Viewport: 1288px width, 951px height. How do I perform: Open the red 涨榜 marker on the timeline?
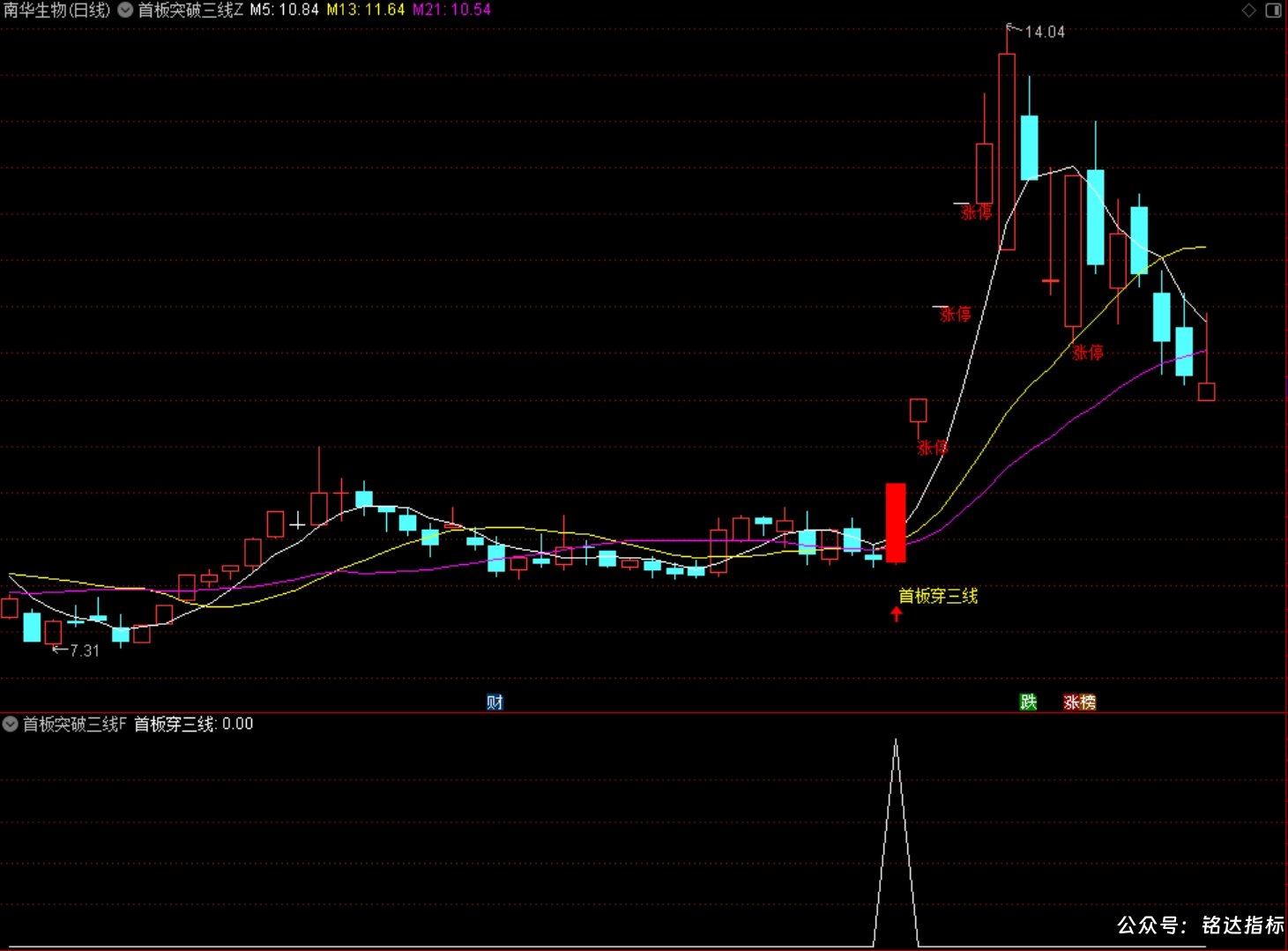pos(1079,702)
